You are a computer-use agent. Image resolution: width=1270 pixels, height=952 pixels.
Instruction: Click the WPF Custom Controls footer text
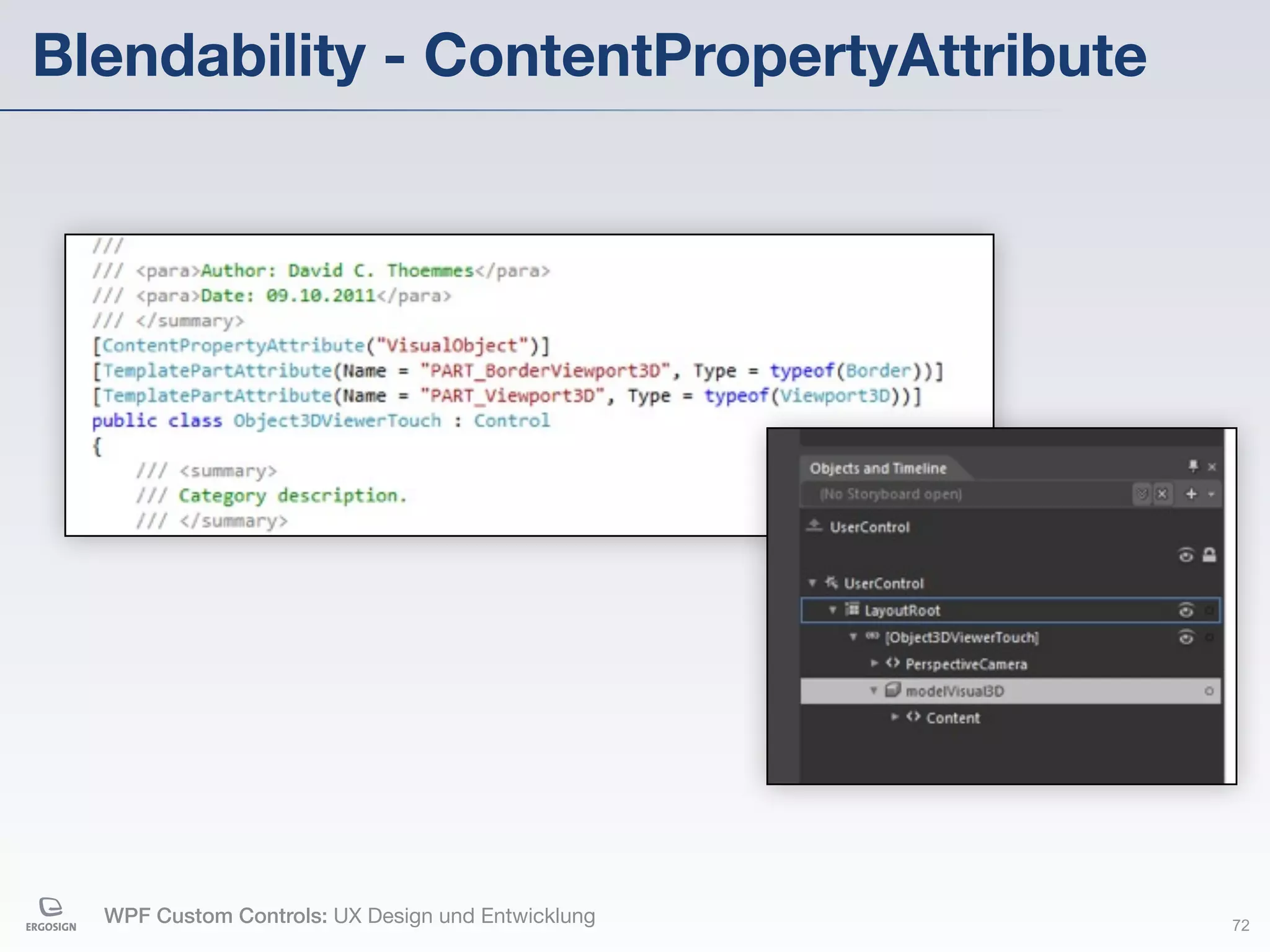pos(350,915)
